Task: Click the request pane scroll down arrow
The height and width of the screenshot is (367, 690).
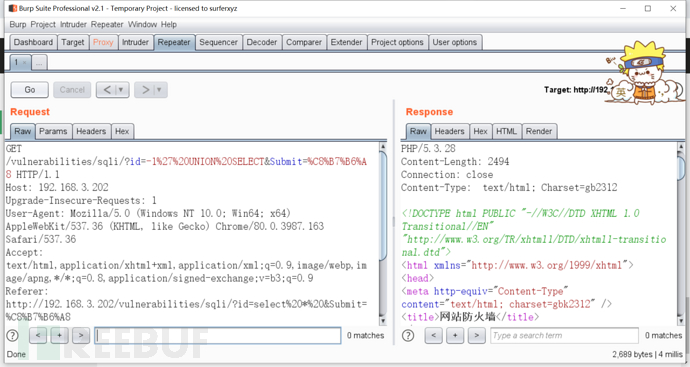Action: pos(382,321)
